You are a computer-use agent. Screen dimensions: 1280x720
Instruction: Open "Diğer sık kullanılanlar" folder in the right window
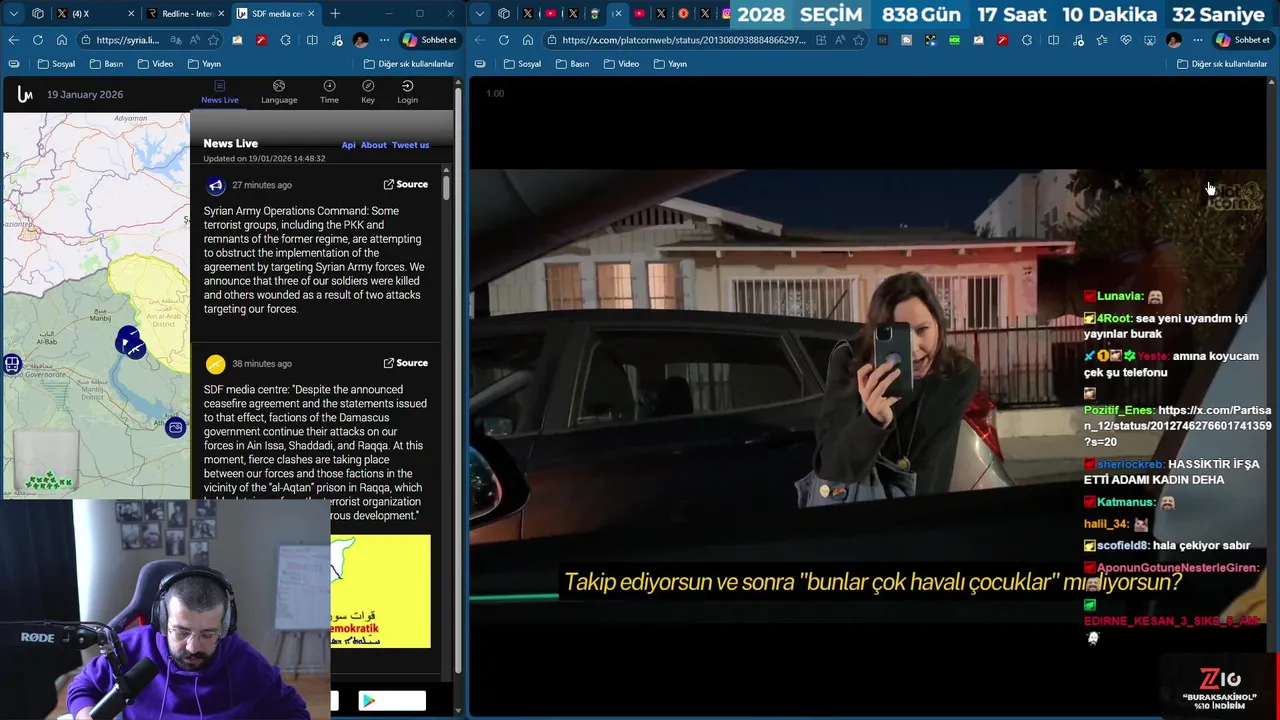[1221, 64]
